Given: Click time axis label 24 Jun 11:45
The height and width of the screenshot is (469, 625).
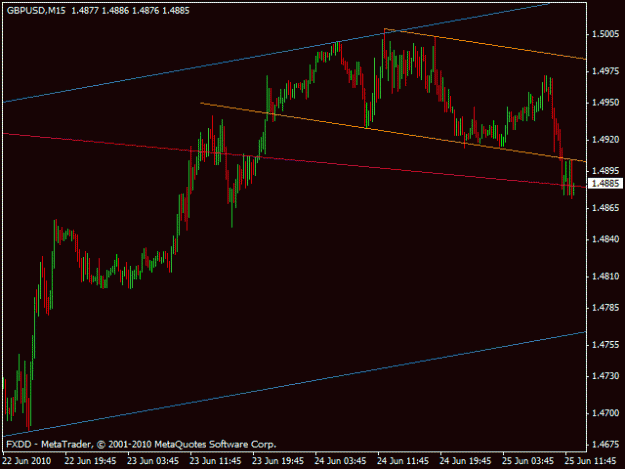Looking at the screenshot, I should (403, 461).
